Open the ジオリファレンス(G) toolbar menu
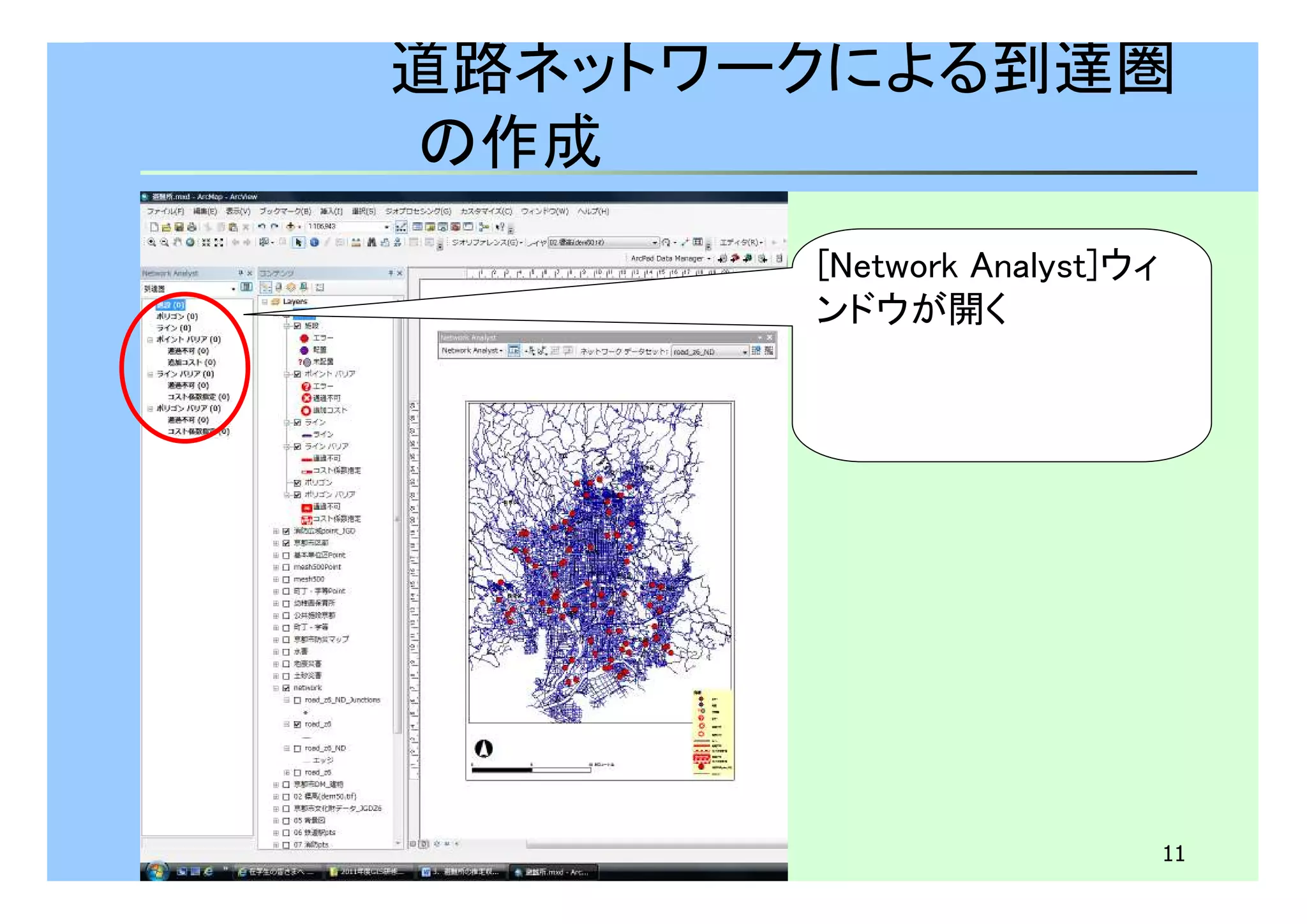The image size is (1307, 924). point(487,242)
